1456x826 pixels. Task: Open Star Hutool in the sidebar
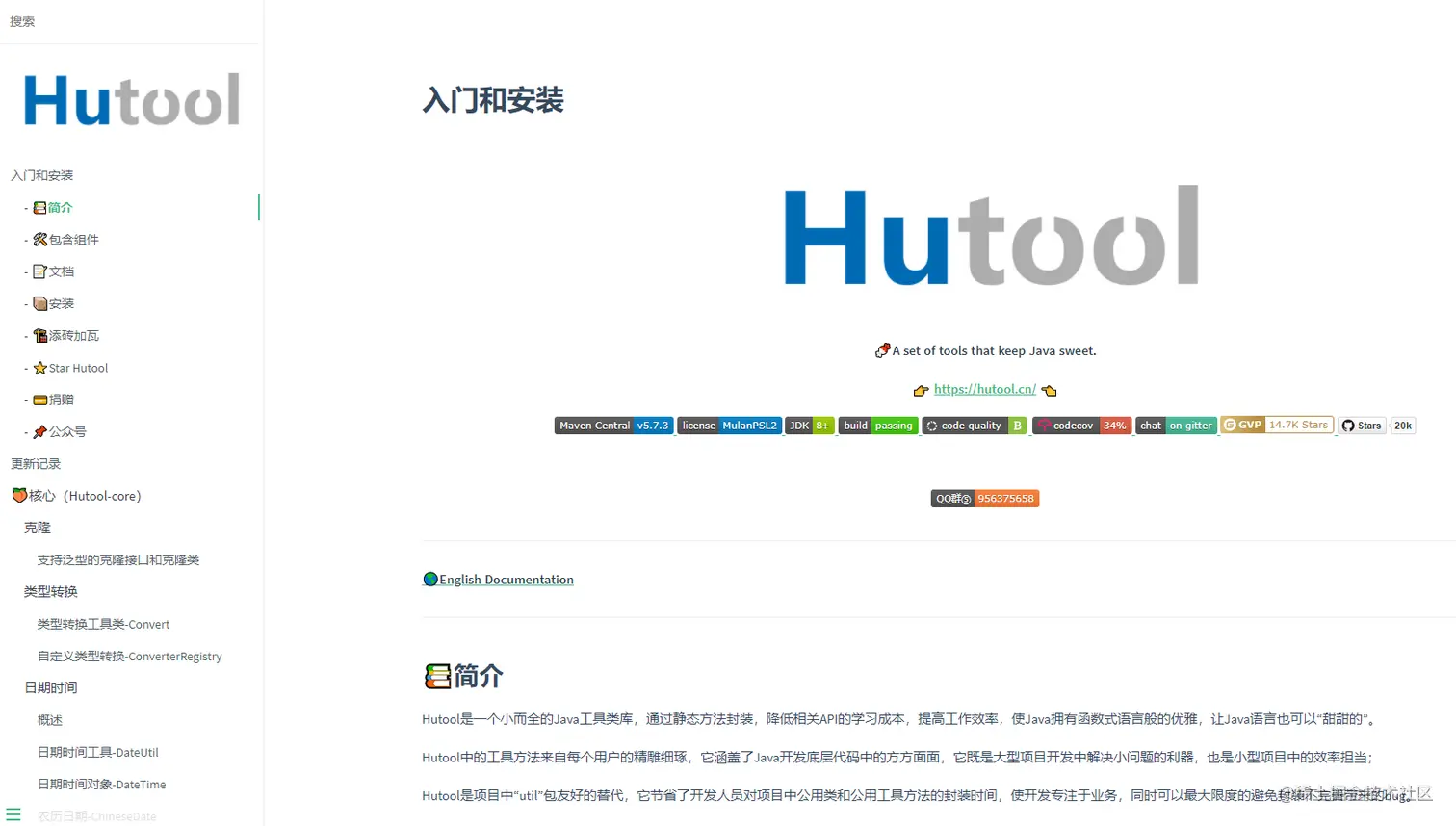(x=78, y=368)
